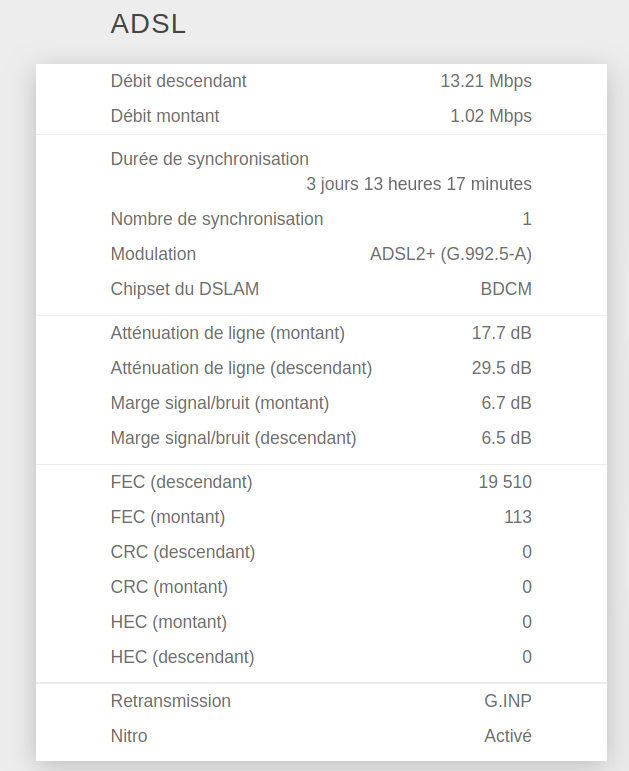Click the Atténuation de ligne (montant) label
The image size is (629, 771).
[228, 333]
